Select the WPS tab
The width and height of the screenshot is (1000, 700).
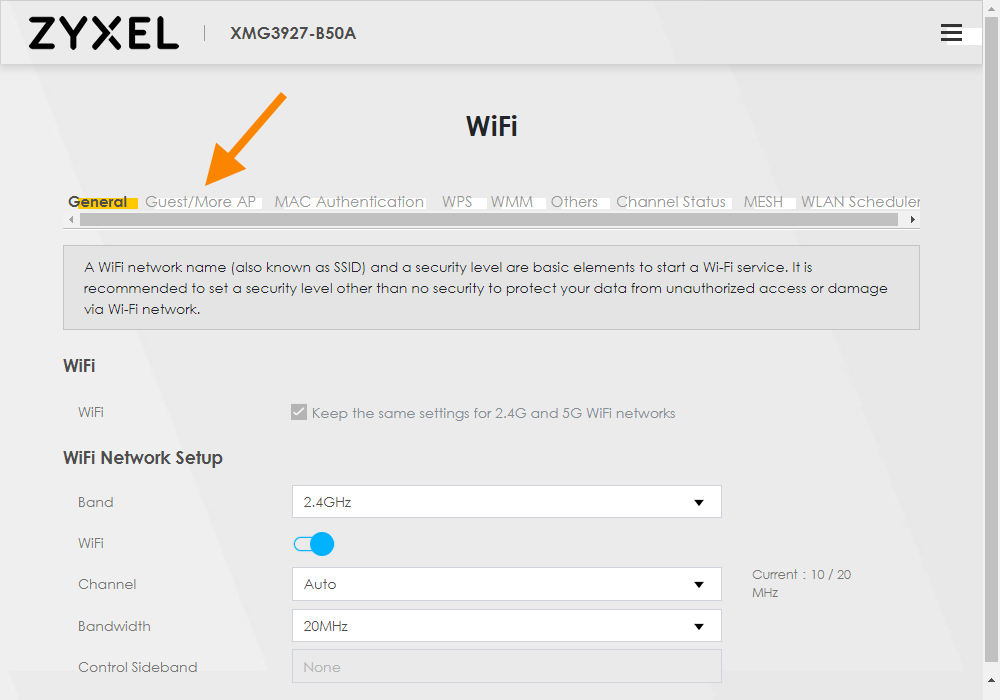tap(457, 202)
